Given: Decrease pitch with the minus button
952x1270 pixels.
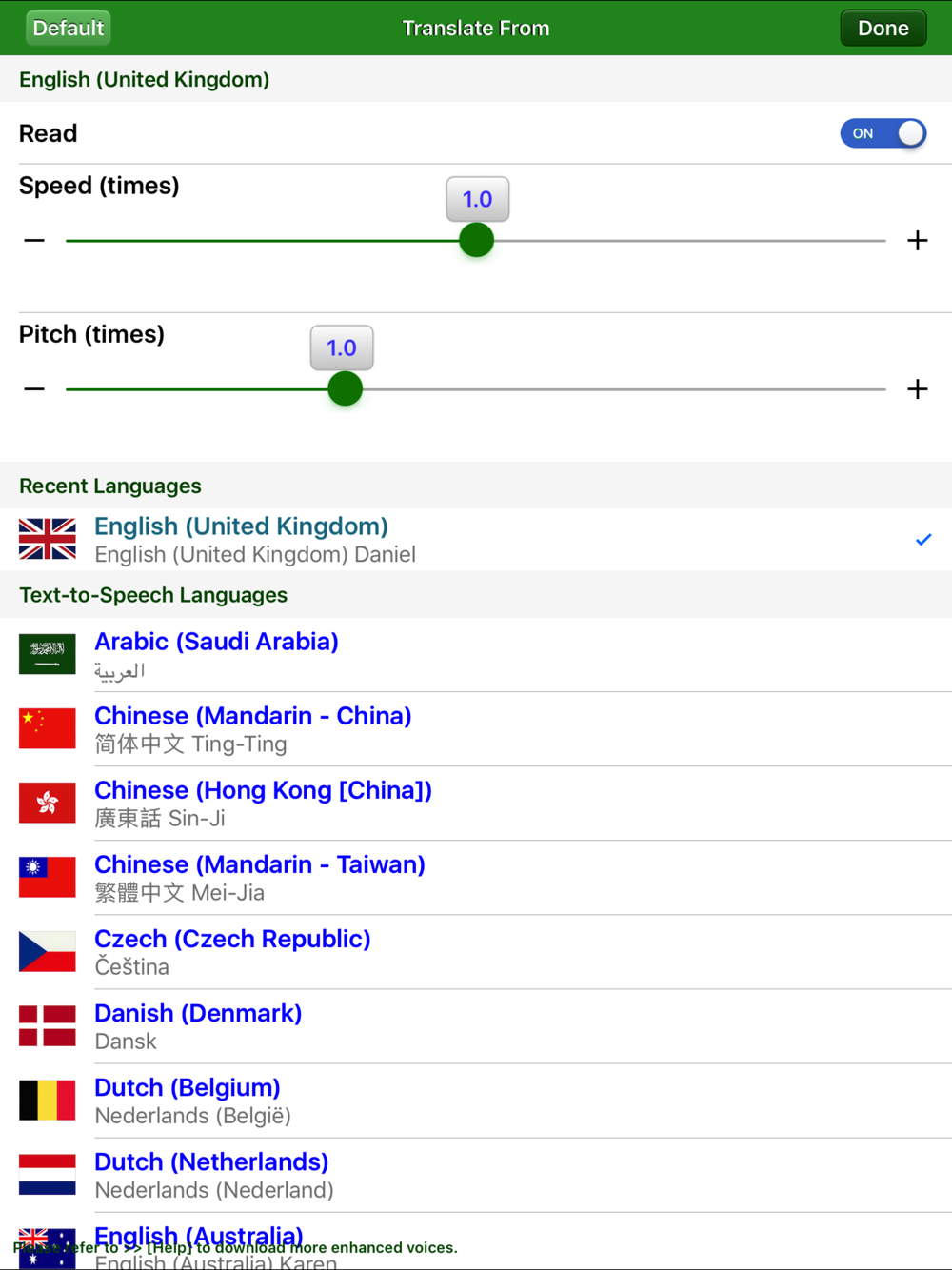Looking at the screenshot, I should click(34, 388).
